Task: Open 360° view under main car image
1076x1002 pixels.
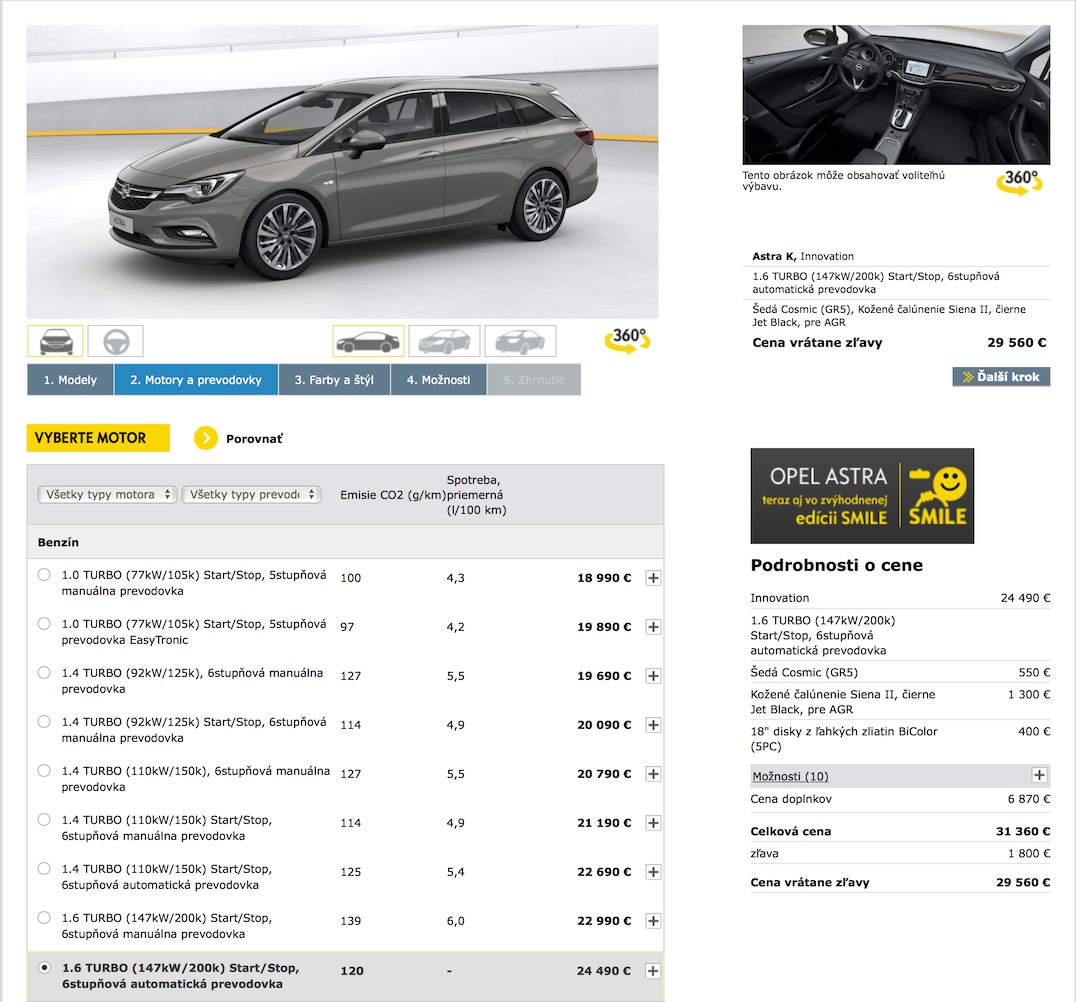Action: pos(627,340)
